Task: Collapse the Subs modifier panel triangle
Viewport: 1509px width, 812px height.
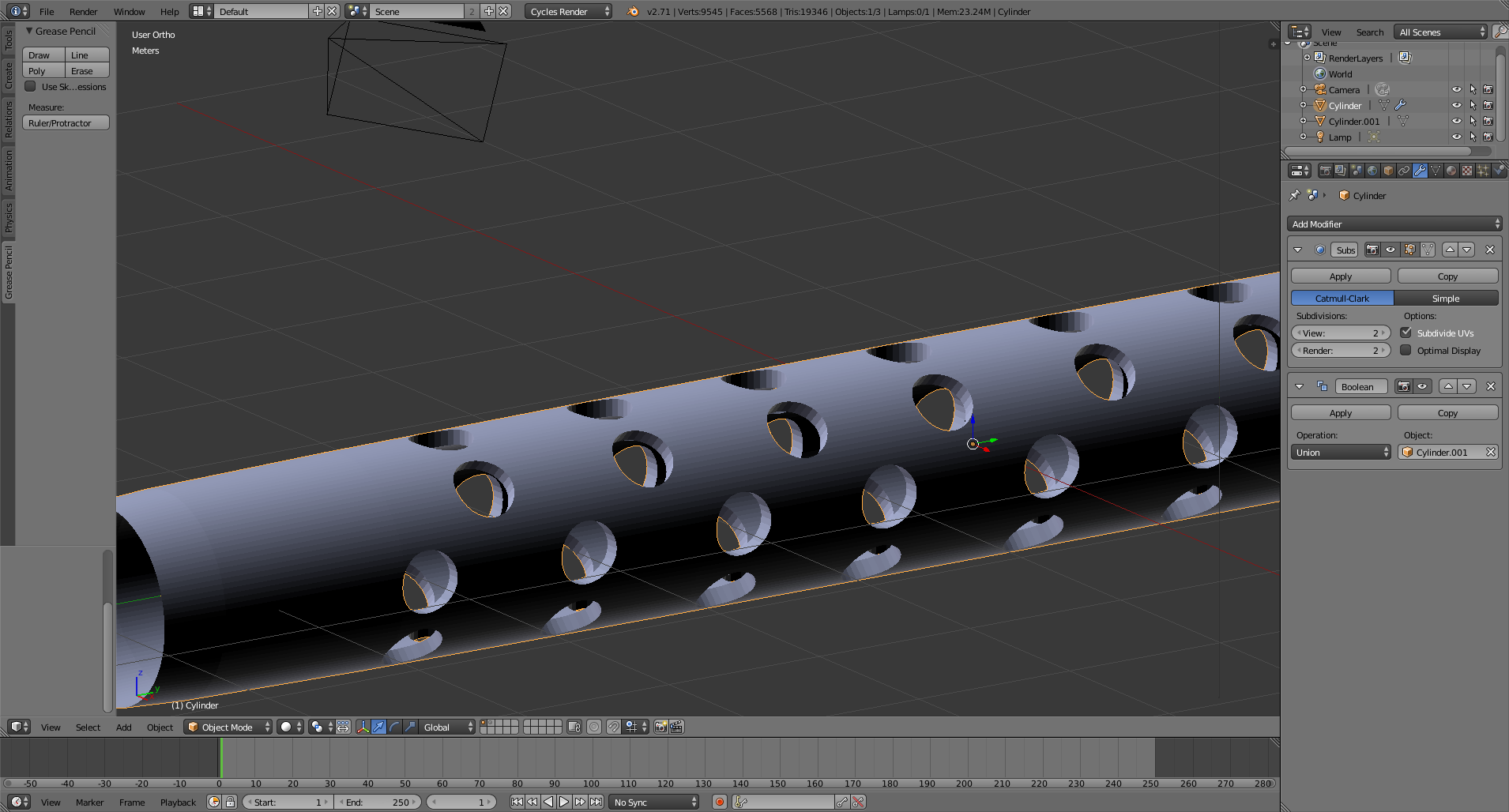Action: click(x=1298, y=250)
